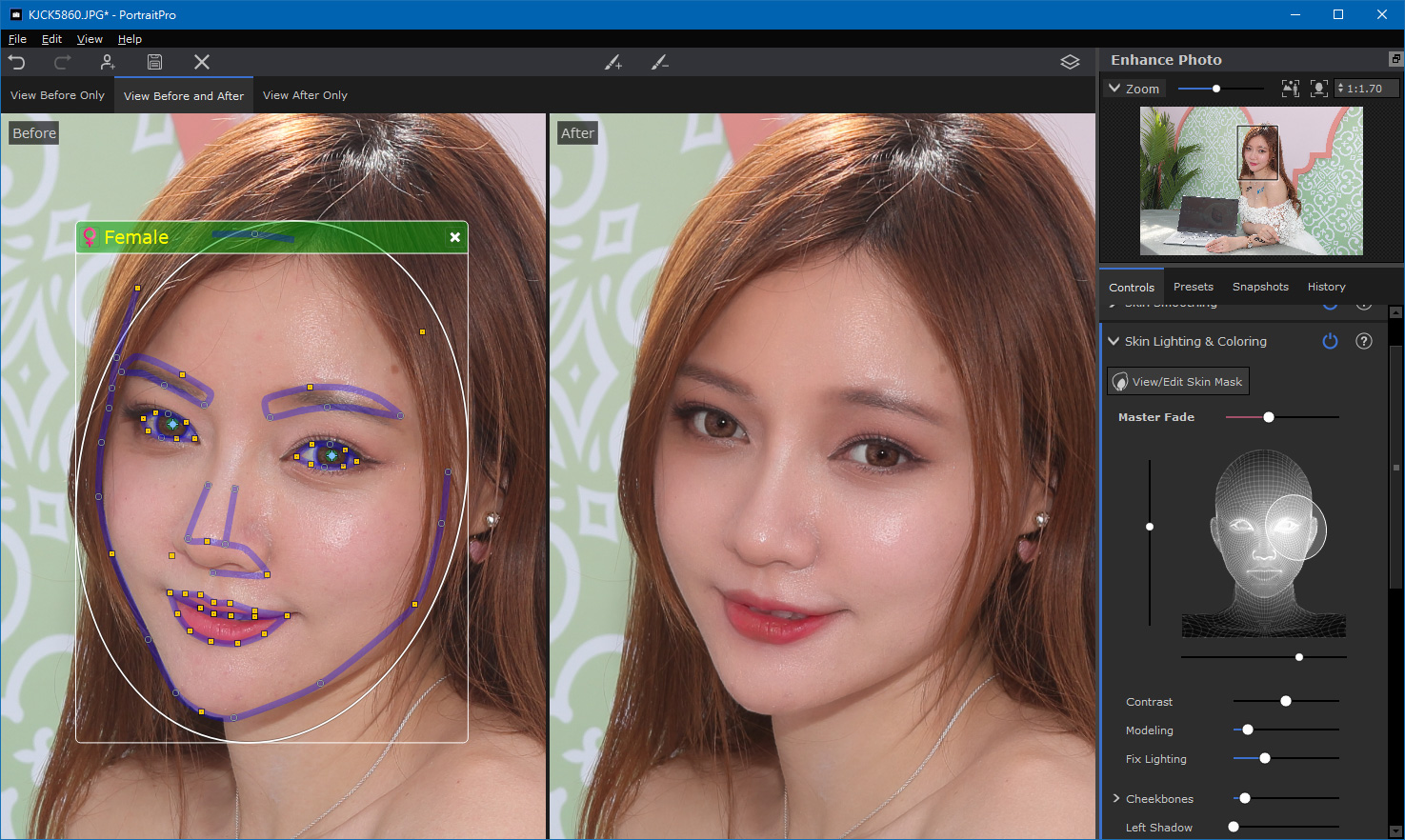This screenshot has height=840, width=1405.
Task: Save the photo with the floppy disk icon
Action: (154, 62)
